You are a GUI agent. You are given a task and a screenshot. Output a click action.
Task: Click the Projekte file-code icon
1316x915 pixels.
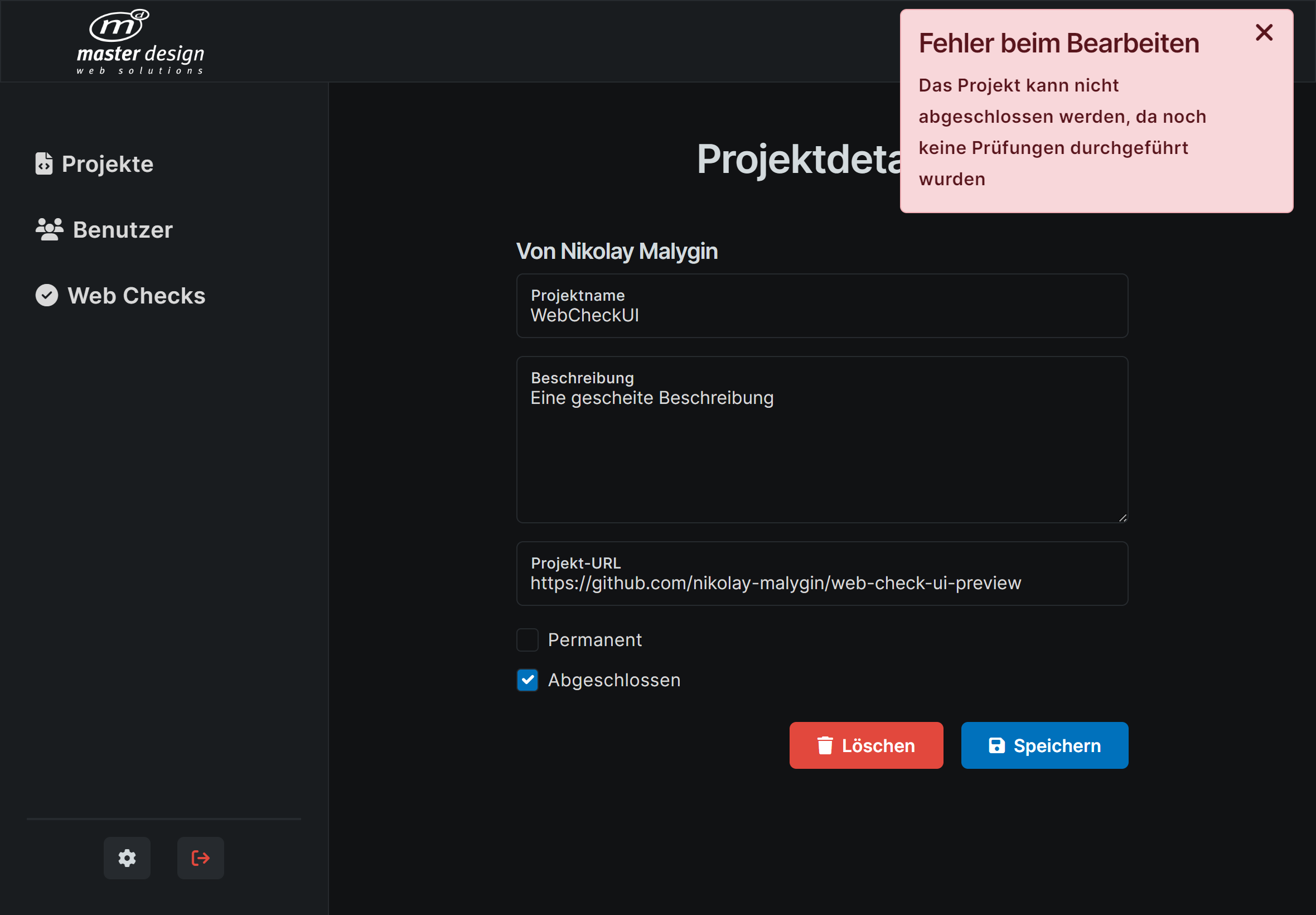[44, 163]
